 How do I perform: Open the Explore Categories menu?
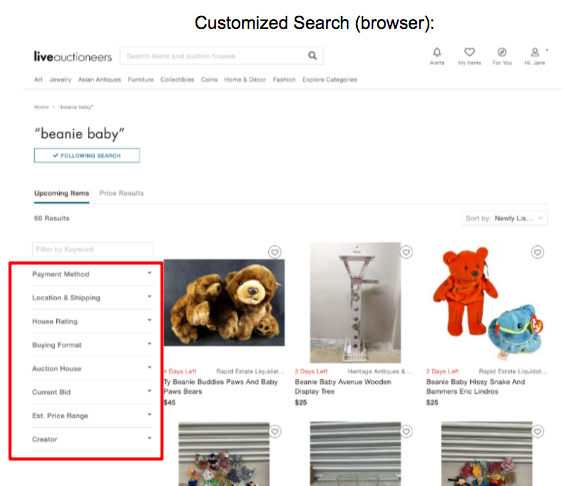[x=330, y=80]
